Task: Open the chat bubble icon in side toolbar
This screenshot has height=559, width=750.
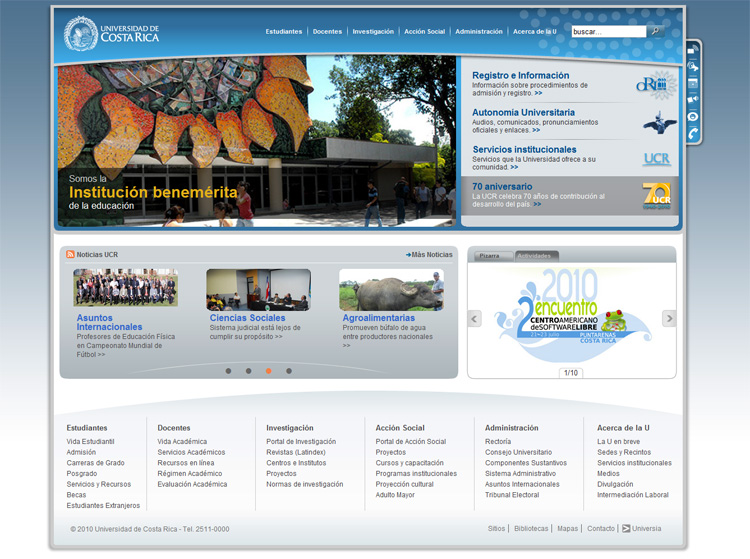Action: [x=693, y=117]
